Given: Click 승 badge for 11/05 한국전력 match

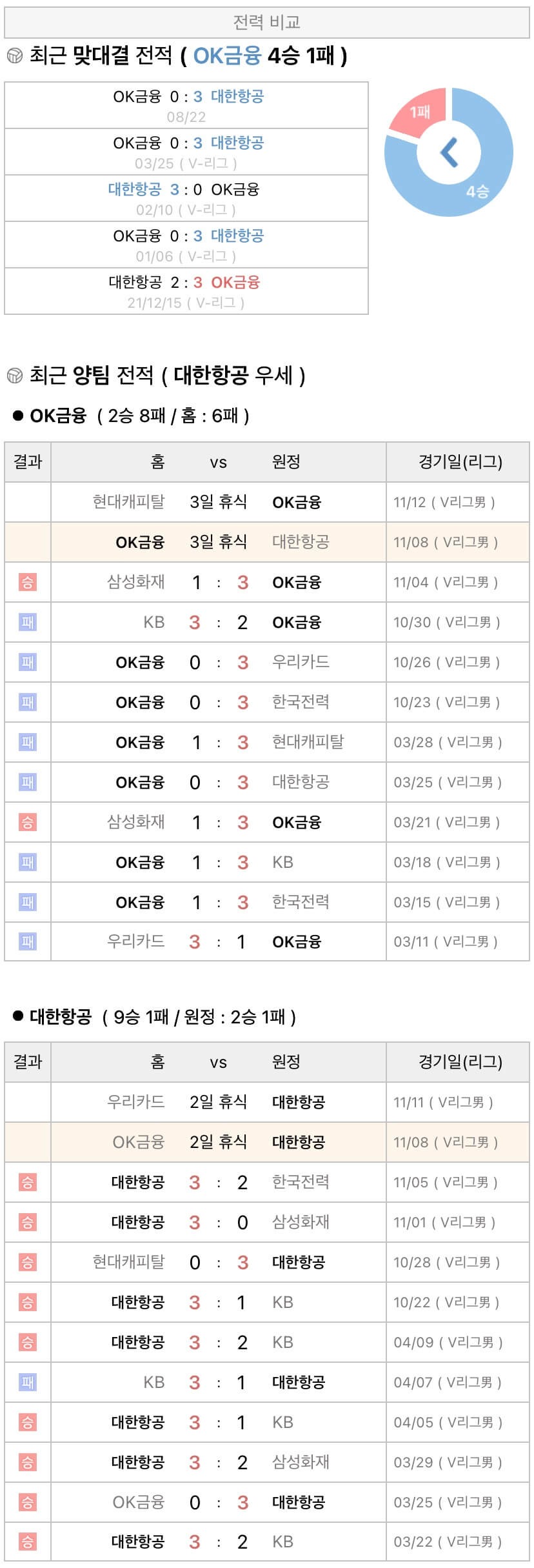Looking at the screenshot, I should 27,1183.
